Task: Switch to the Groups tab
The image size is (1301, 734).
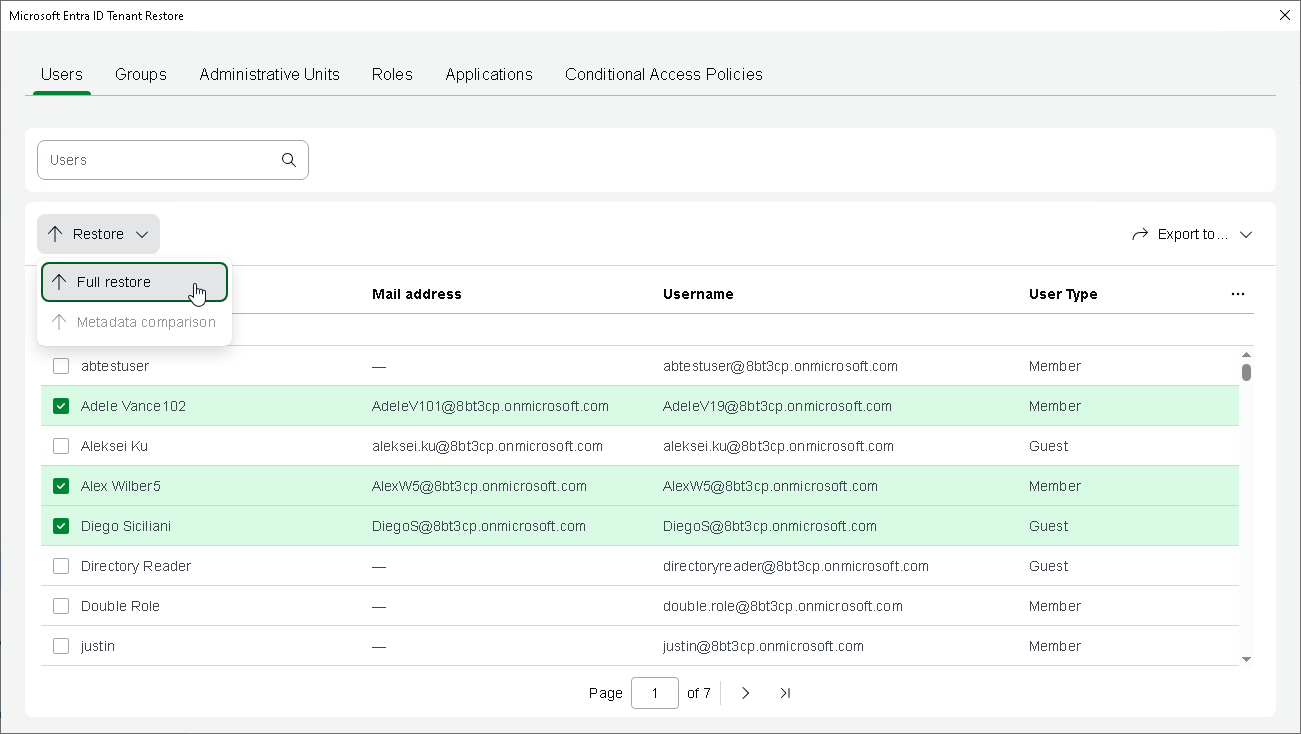Action: point(141,74)
